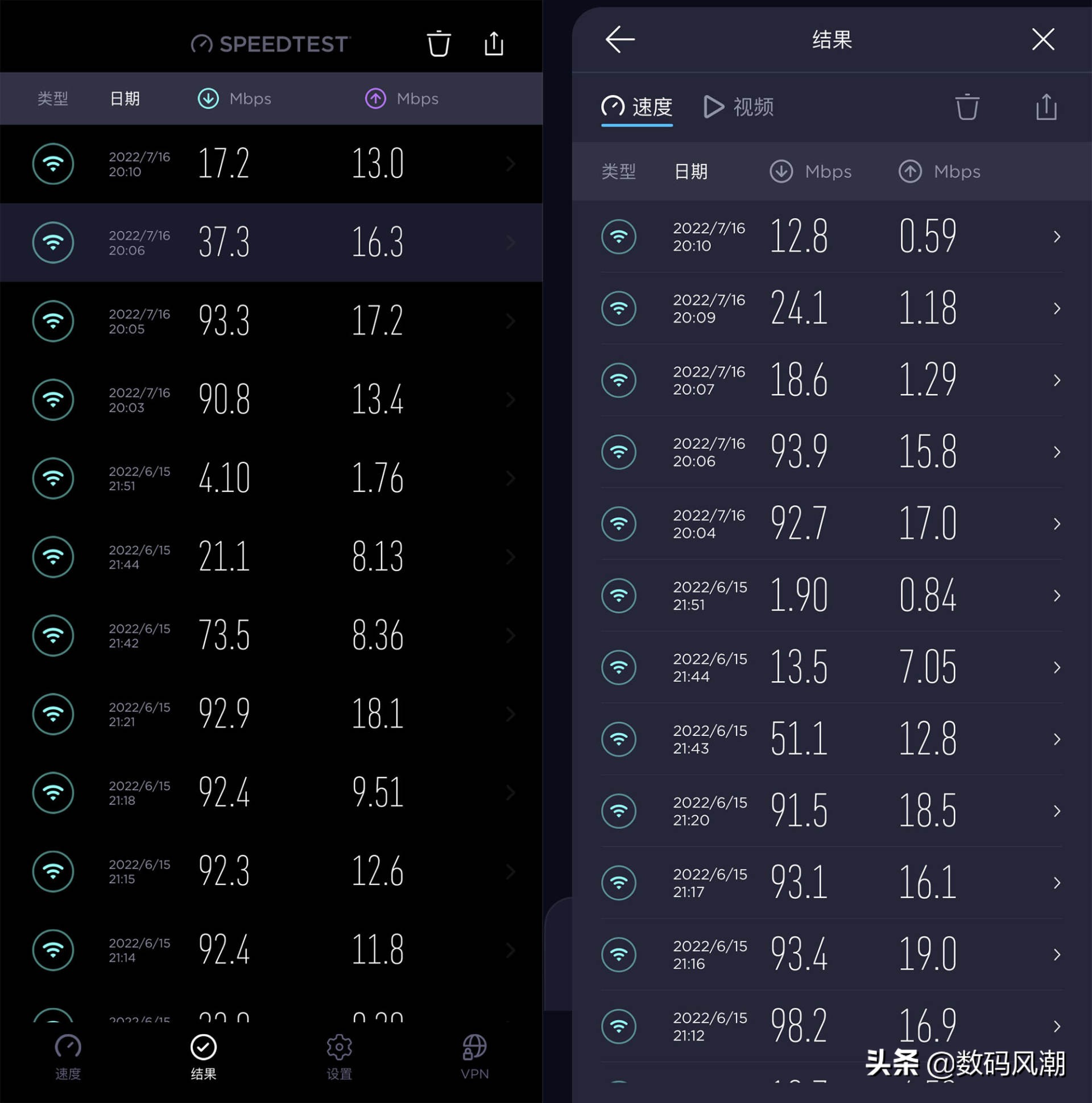This screenshot has width=1092, height=1103.
Task: Click the download Mbps sort arrow icon
Action: point(208,98)
